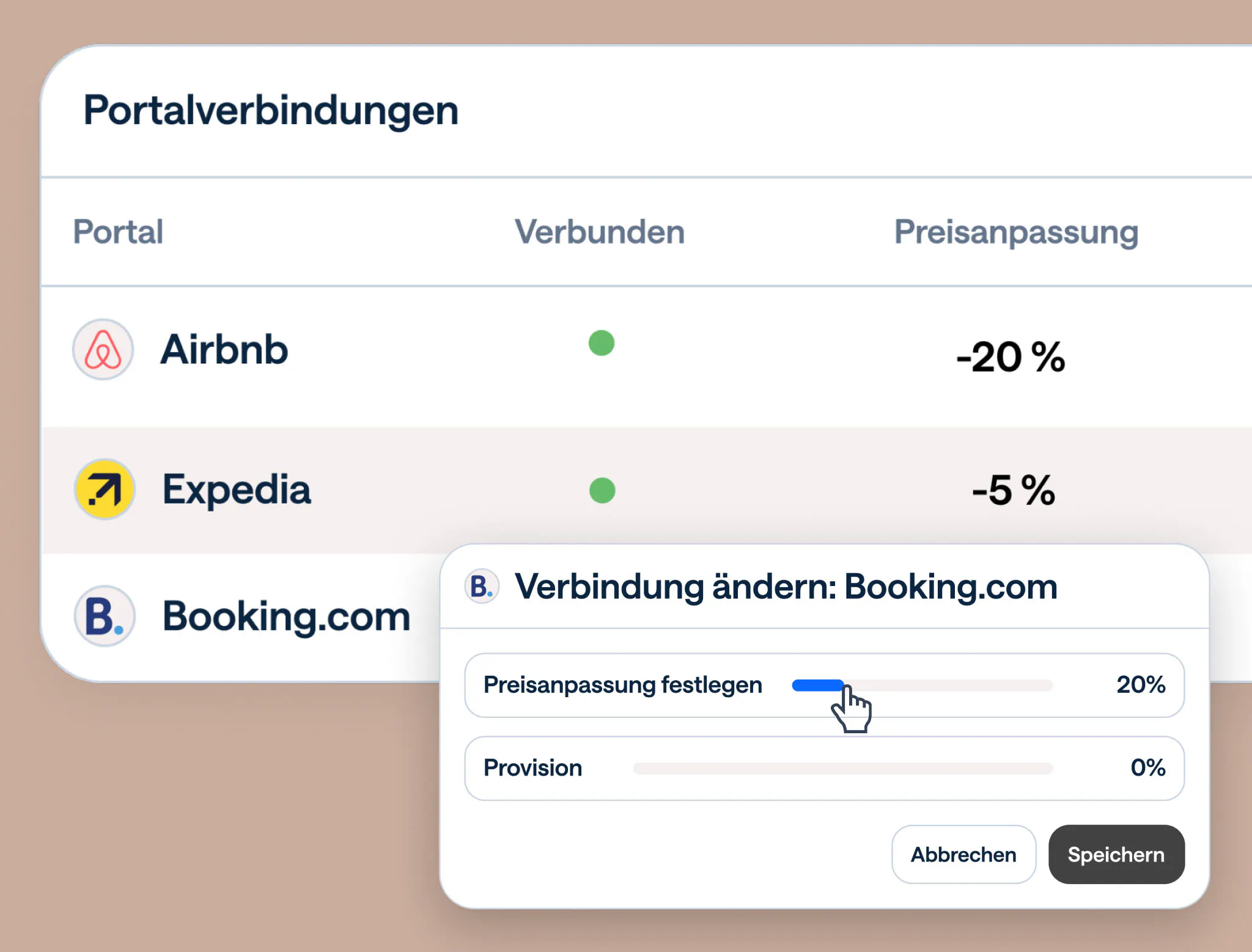1252x952 pixels.
Task: Expand the Preisanpassung column header
Action: [x=1016, y=232]
